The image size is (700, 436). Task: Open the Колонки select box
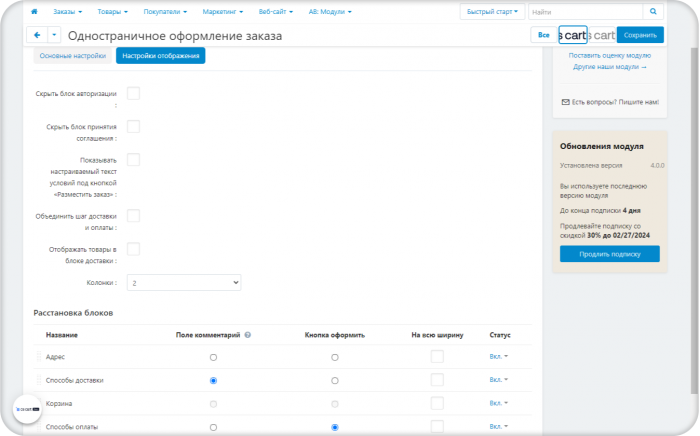point(184,282)
